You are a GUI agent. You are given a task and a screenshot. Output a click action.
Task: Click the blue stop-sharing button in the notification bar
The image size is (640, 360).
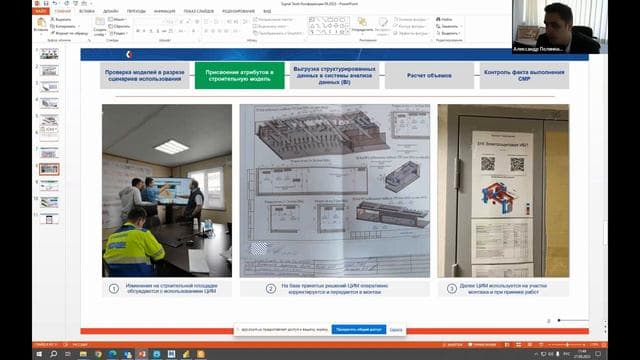(359, 329)
